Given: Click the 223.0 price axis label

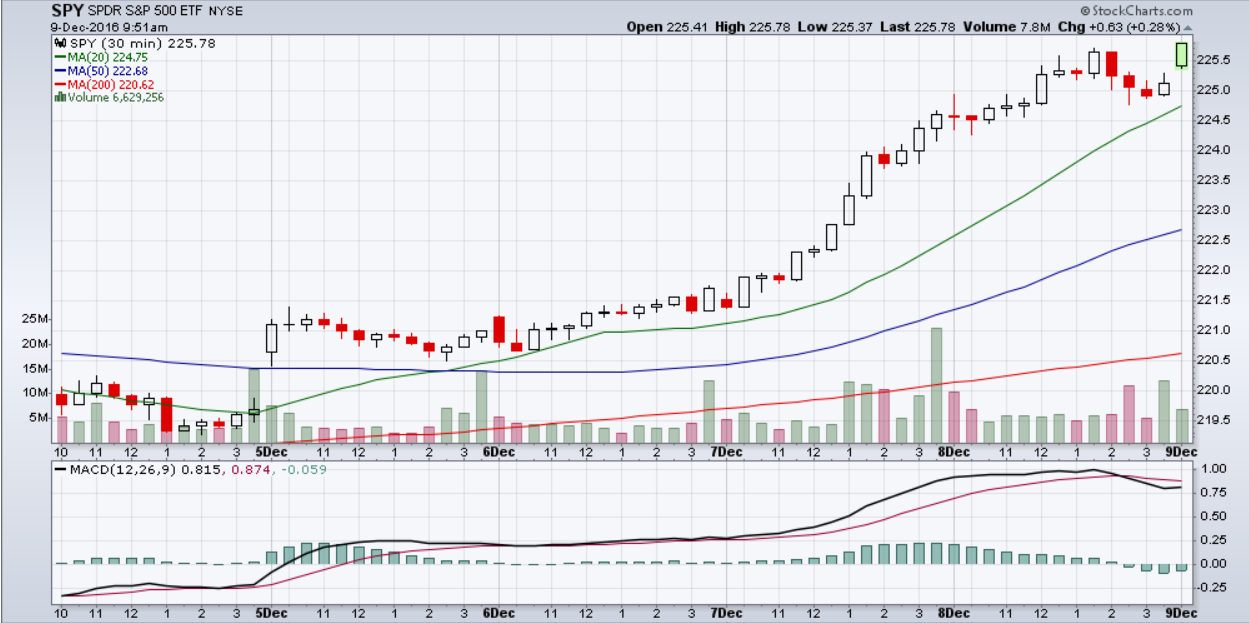Looking at the screenshot, I should click(1213, 210).
